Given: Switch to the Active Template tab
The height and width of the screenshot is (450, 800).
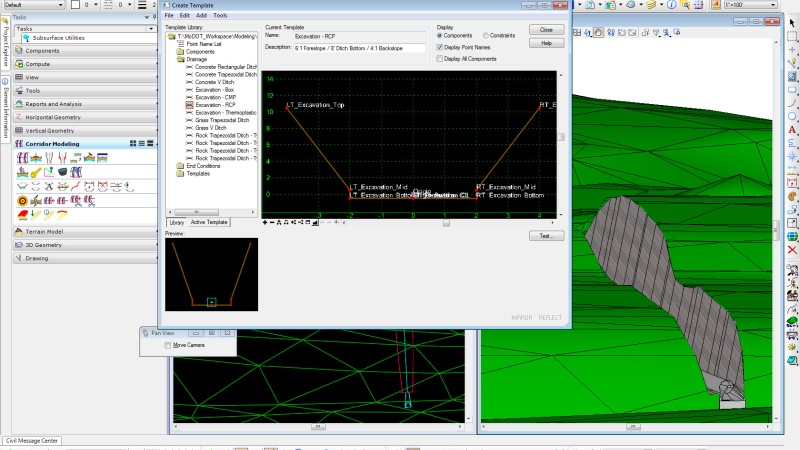Looking at the screenshot, I should (x=210, y=222).
